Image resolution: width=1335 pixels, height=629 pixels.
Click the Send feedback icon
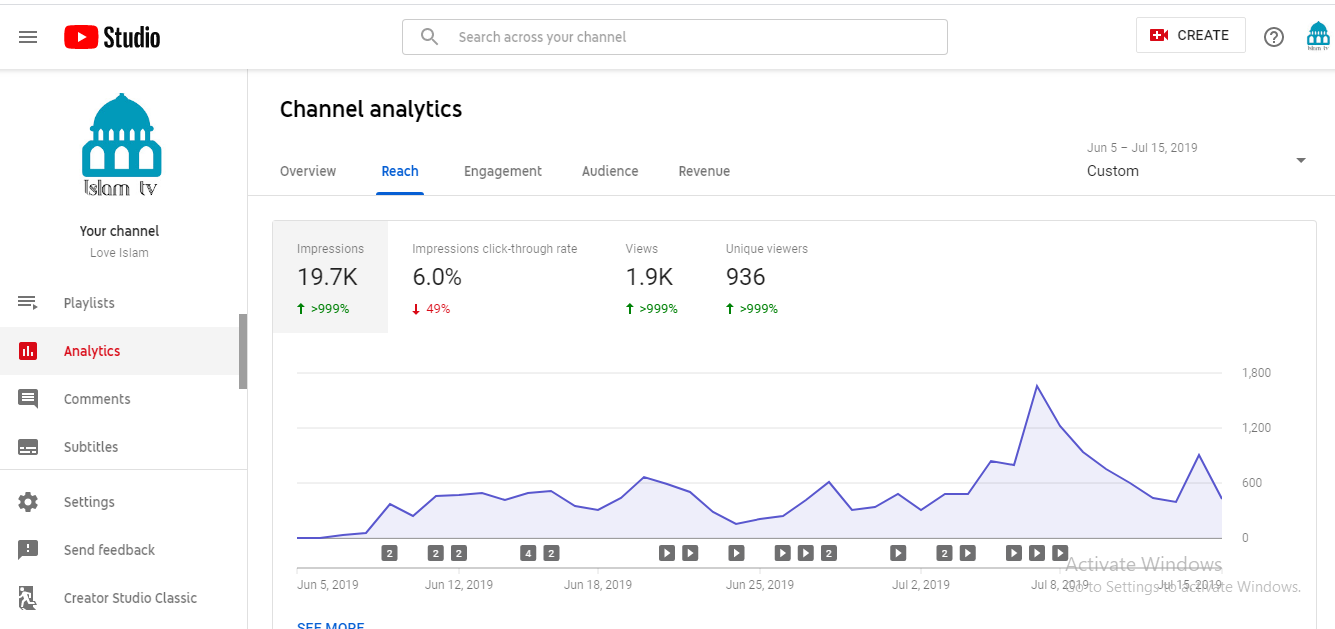pos(28,550)
